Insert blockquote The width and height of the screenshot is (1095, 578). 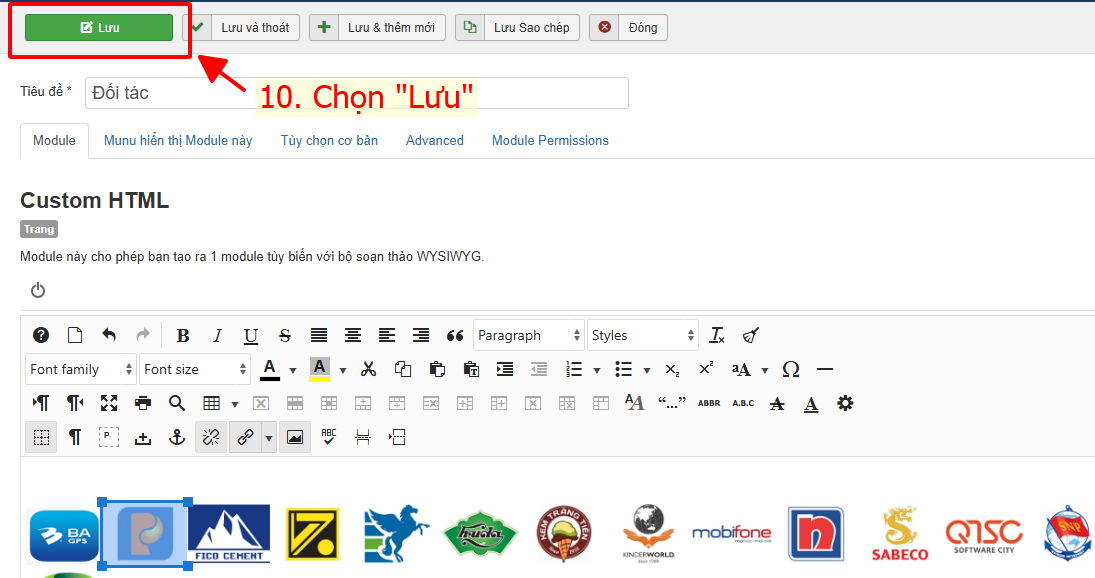click(x=455, y=336)
